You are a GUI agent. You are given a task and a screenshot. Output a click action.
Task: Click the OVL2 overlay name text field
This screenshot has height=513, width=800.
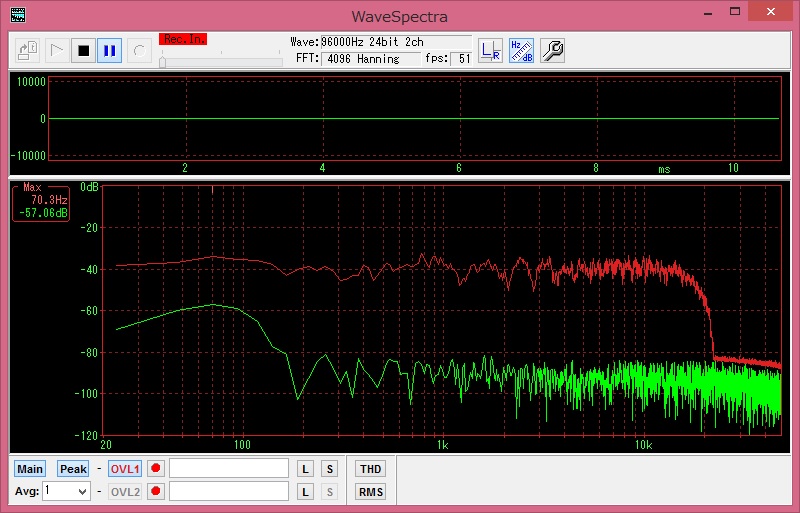[229, 491]
